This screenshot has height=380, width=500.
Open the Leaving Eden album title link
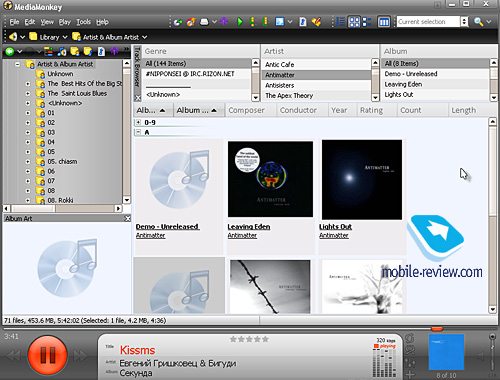[x=249, y=227]
